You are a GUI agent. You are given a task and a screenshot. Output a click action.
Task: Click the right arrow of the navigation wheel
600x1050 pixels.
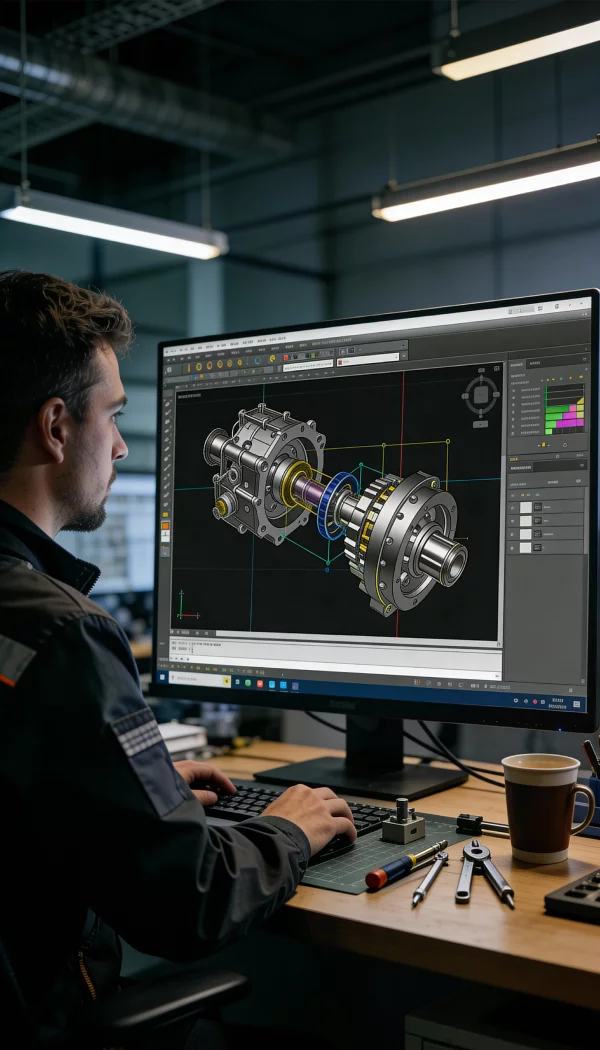(x=498, y=395)
